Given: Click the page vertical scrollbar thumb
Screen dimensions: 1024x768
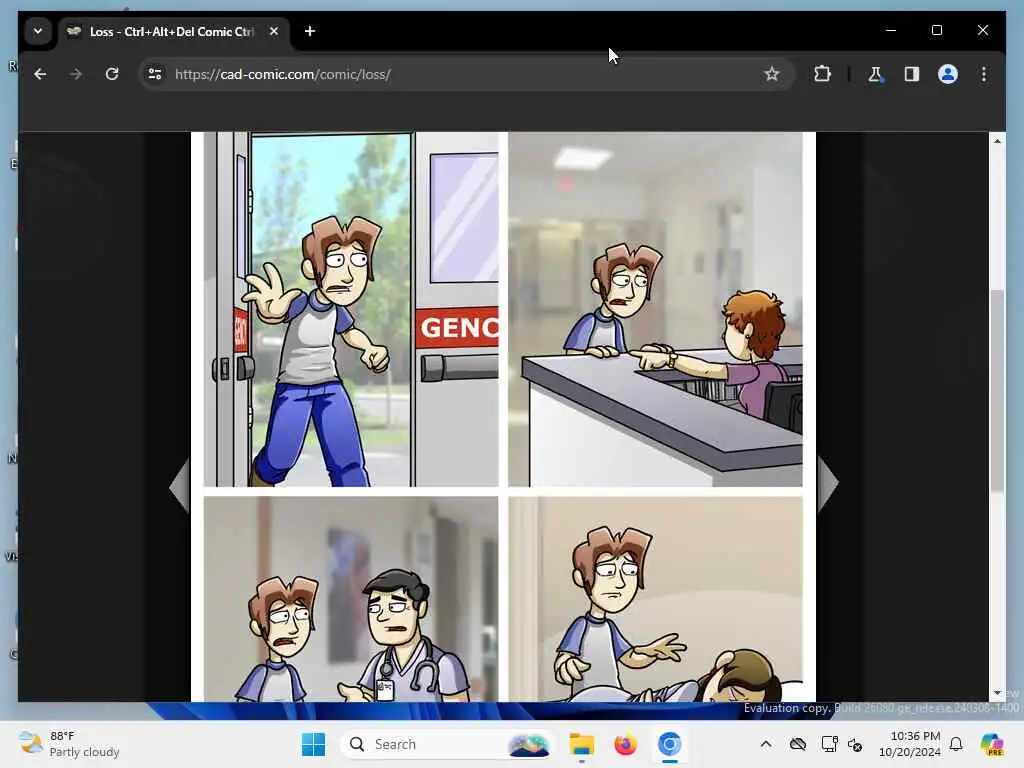Looking at the screenshot, I should coord(997,389).
